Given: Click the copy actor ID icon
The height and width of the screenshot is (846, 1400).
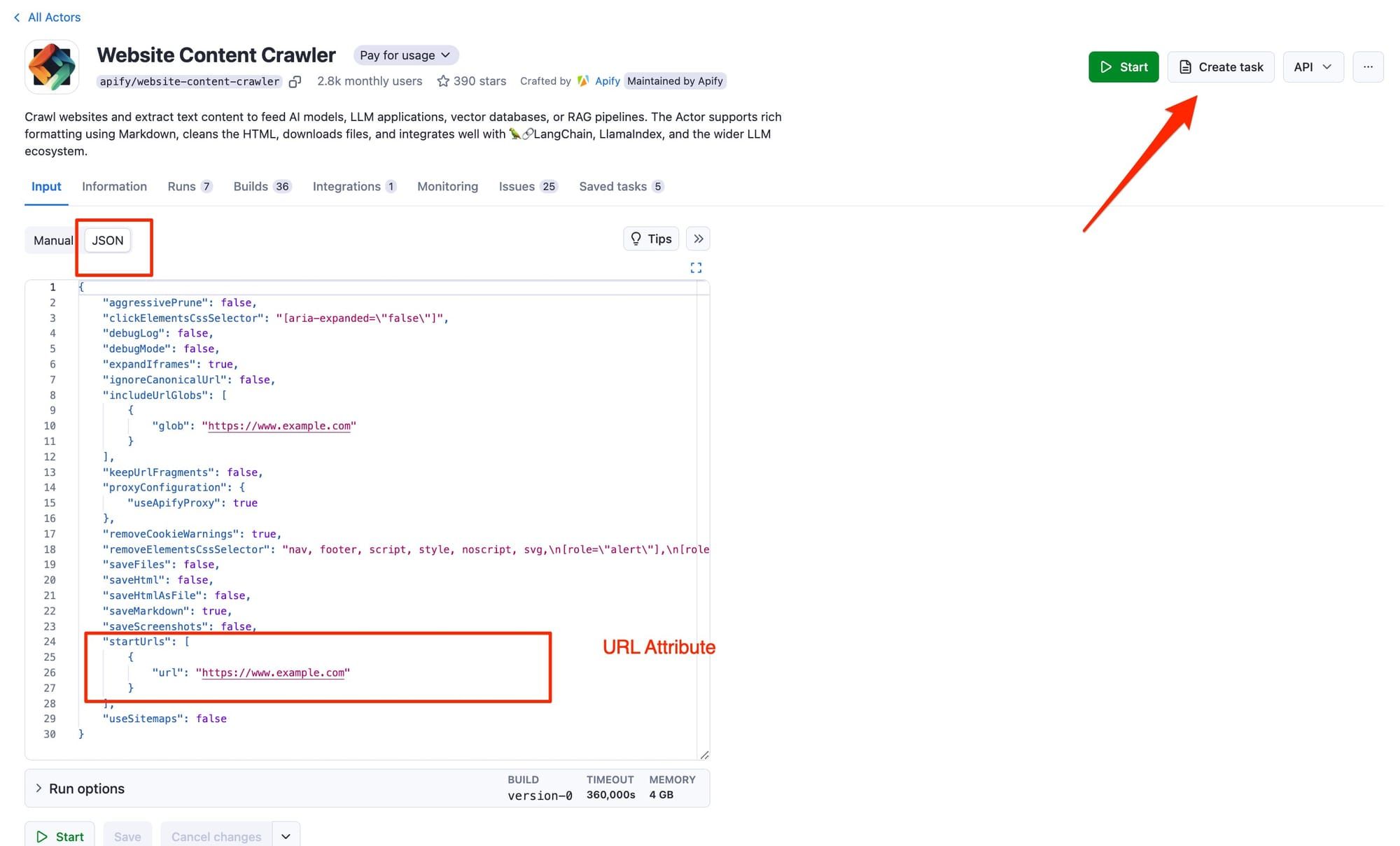Looking at the screenshot, I should (295, 81).
